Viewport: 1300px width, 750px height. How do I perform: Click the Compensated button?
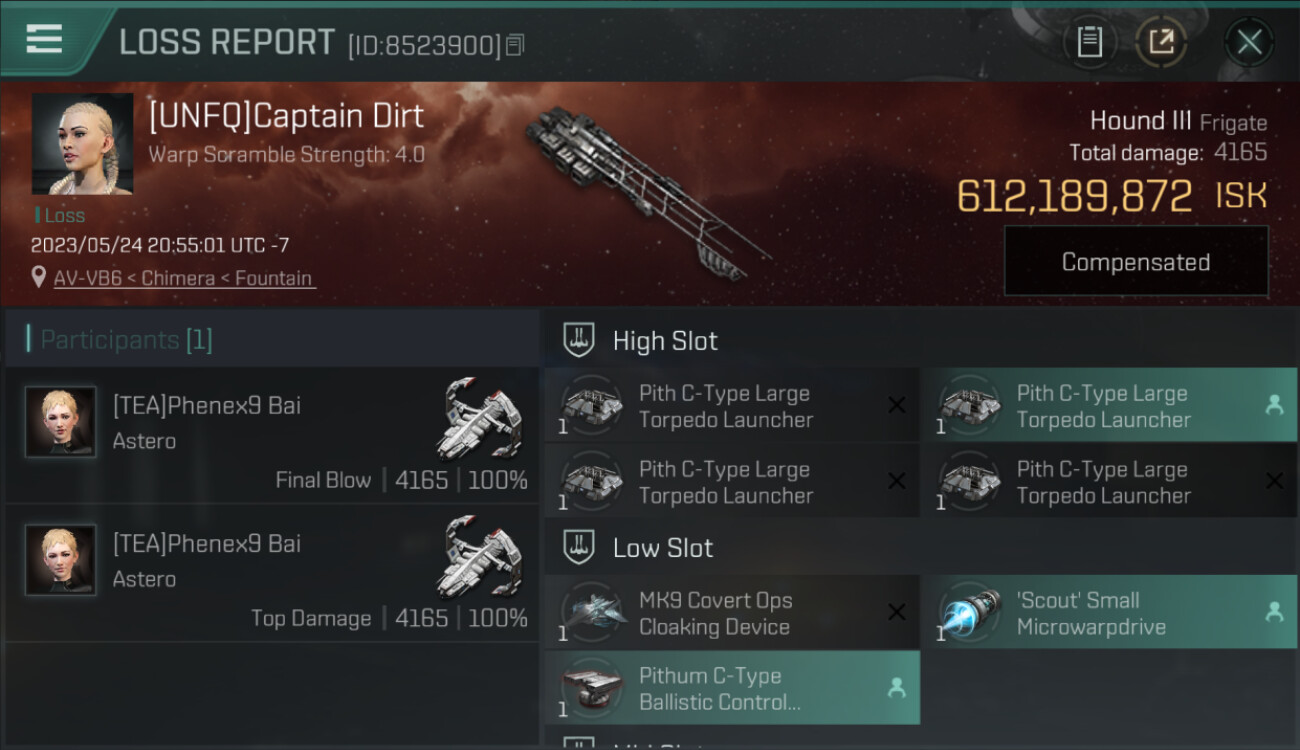point(1136,262)
